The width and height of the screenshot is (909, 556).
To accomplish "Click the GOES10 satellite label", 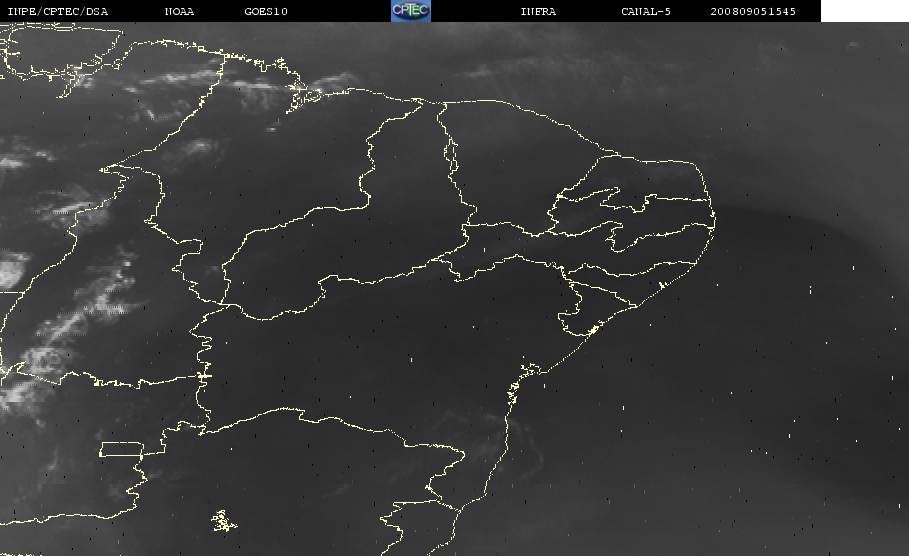I will [266, 11].
